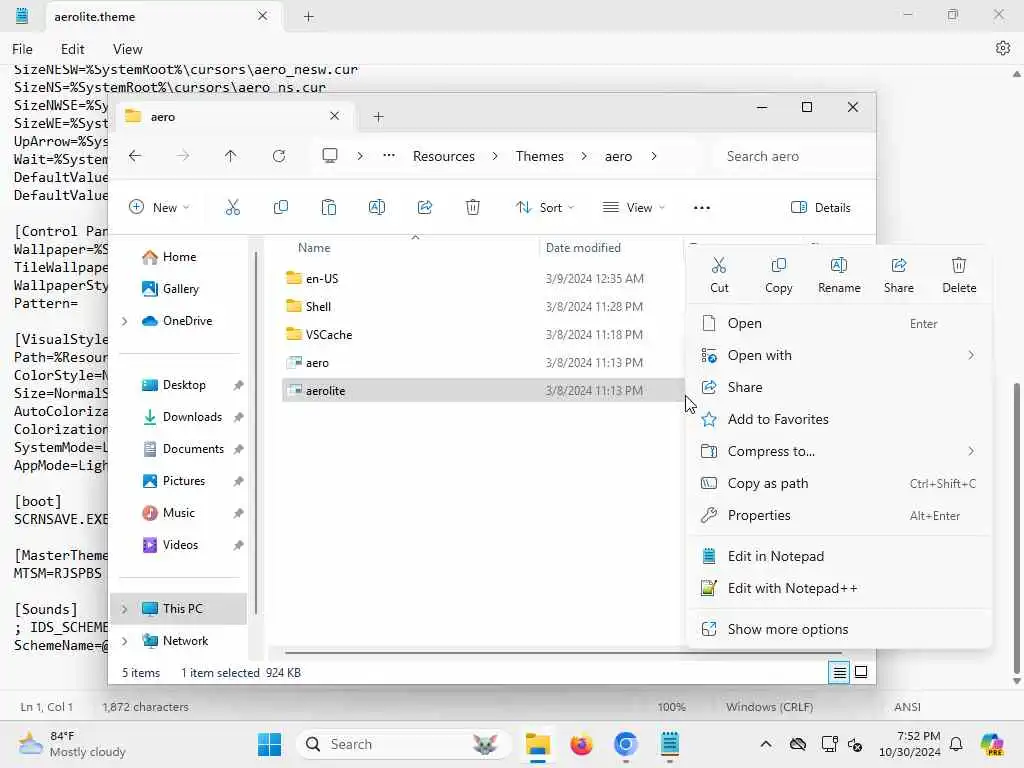This screenshot has height=768, width=1024.
Task: Choose Edit in Notepad
Action: (839, 556)
